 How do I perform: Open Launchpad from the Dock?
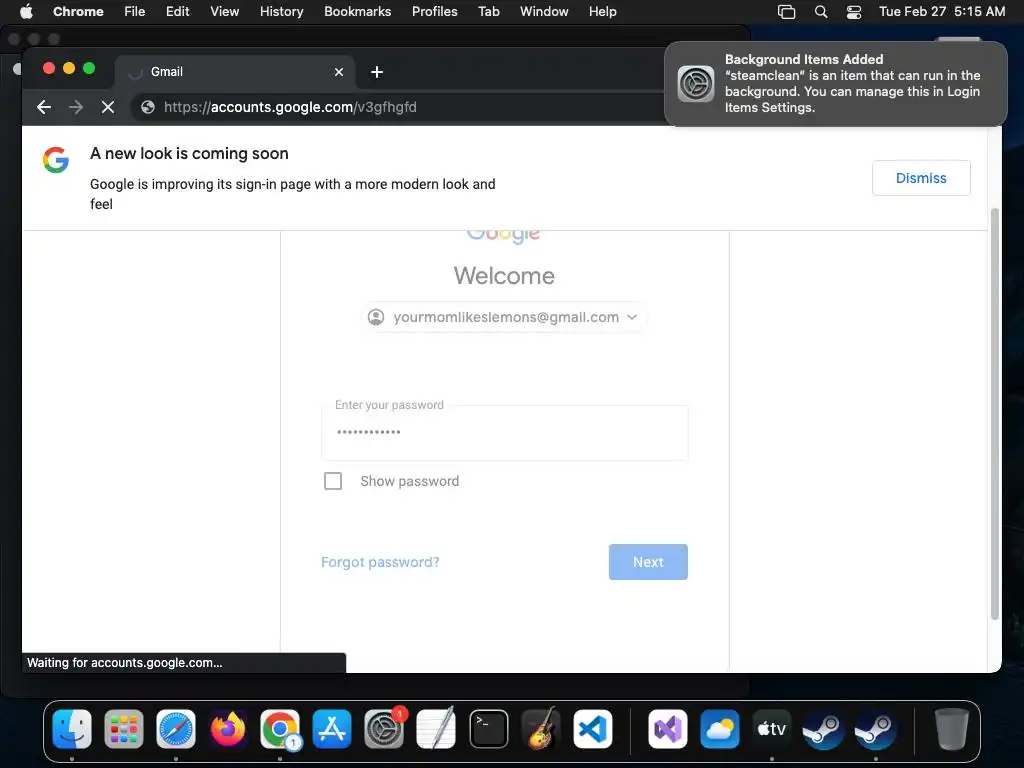point(123,729)
